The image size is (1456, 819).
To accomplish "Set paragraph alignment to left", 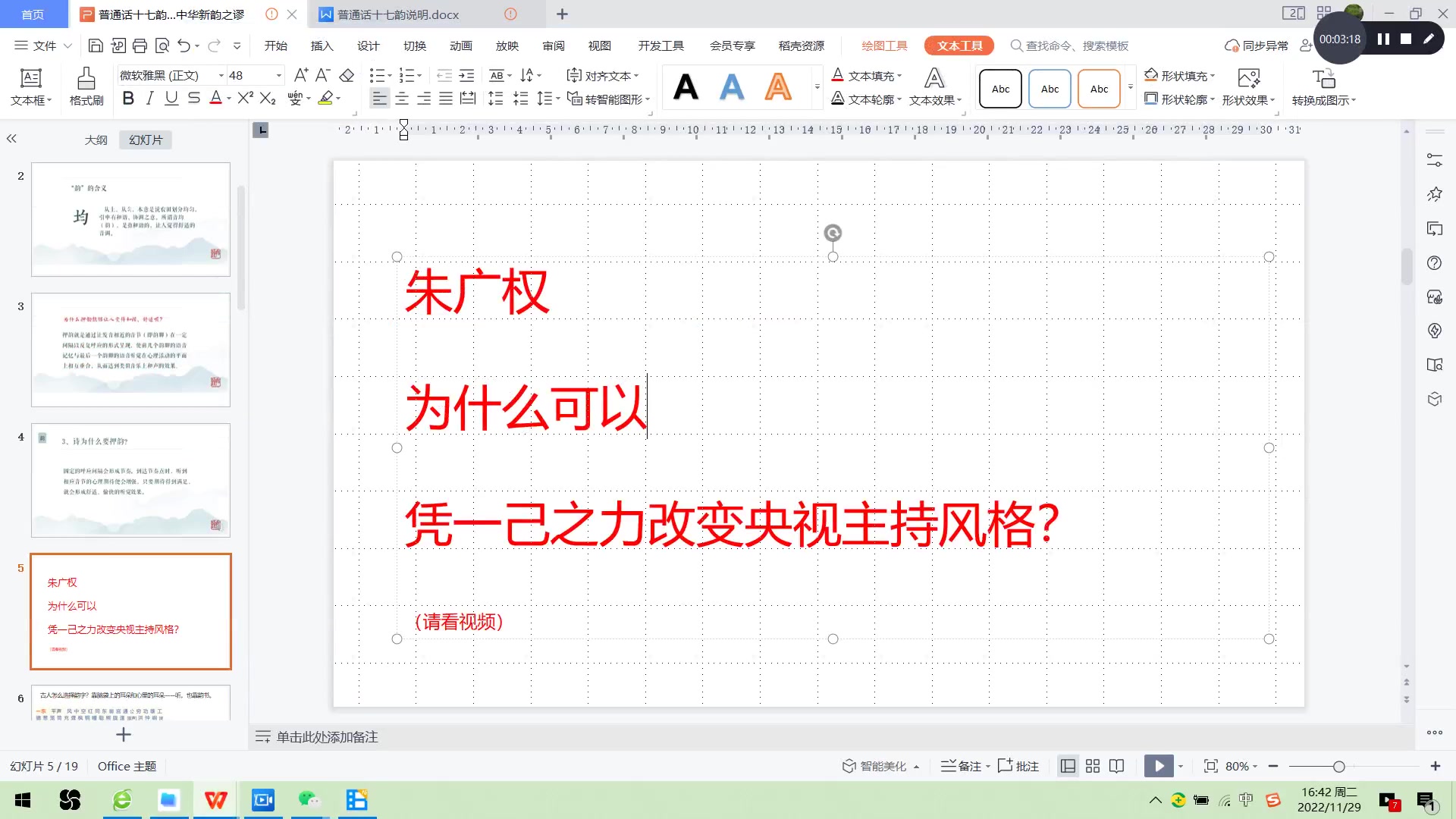I will pyautogui.click(x=379, y=99).
